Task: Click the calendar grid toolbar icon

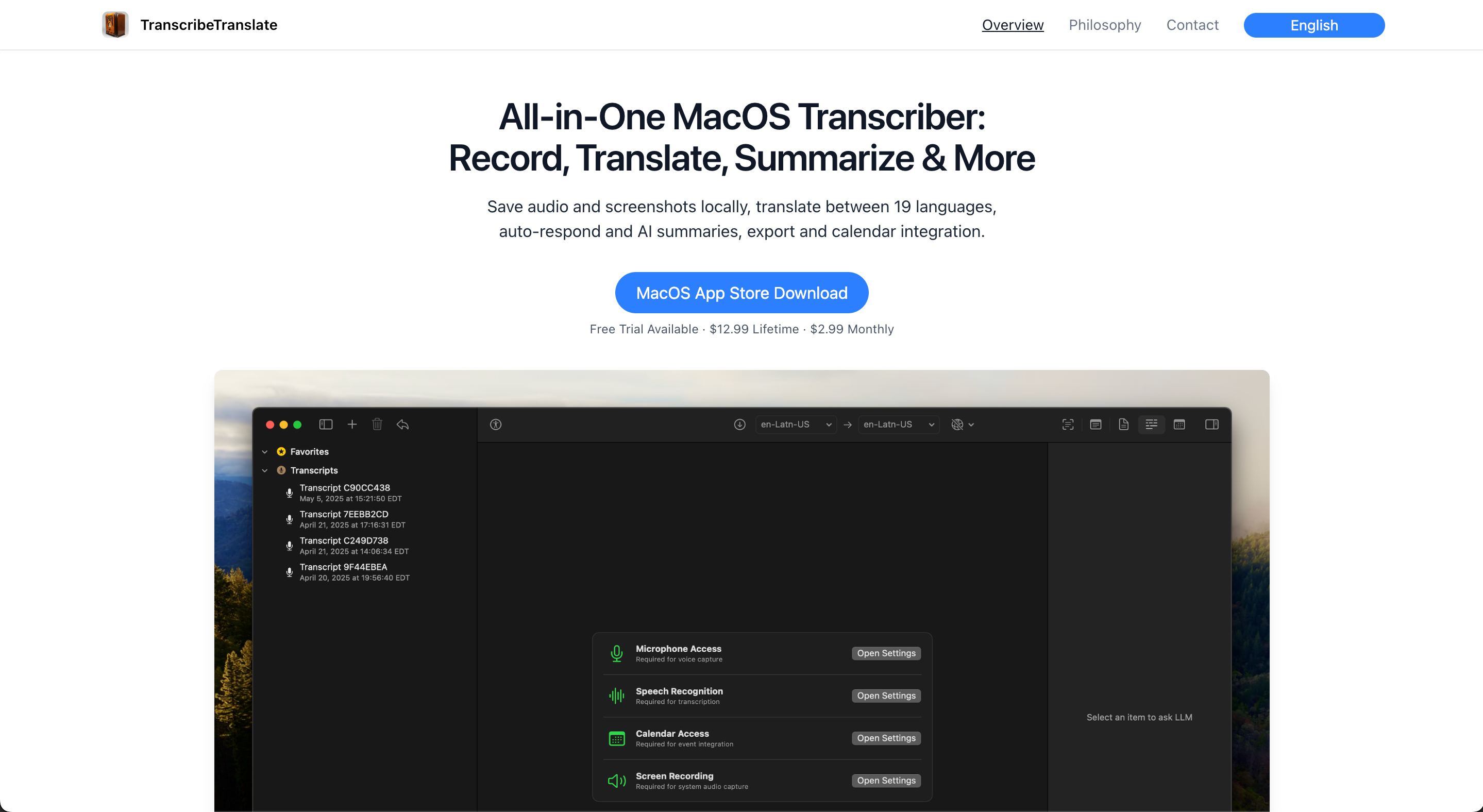Action: tap(1179, 424)
